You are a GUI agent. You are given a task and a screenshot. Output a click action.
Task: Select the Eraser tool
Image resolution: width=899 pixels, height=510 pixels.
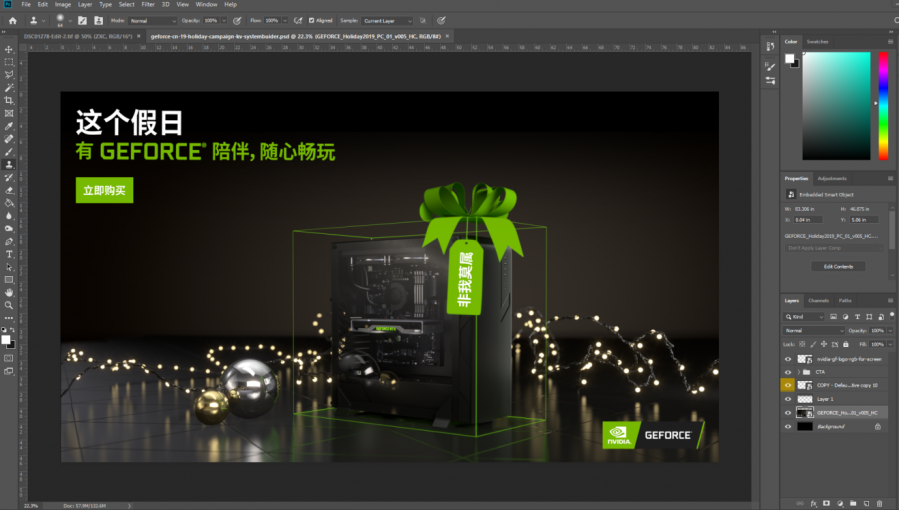coord(9,190)
